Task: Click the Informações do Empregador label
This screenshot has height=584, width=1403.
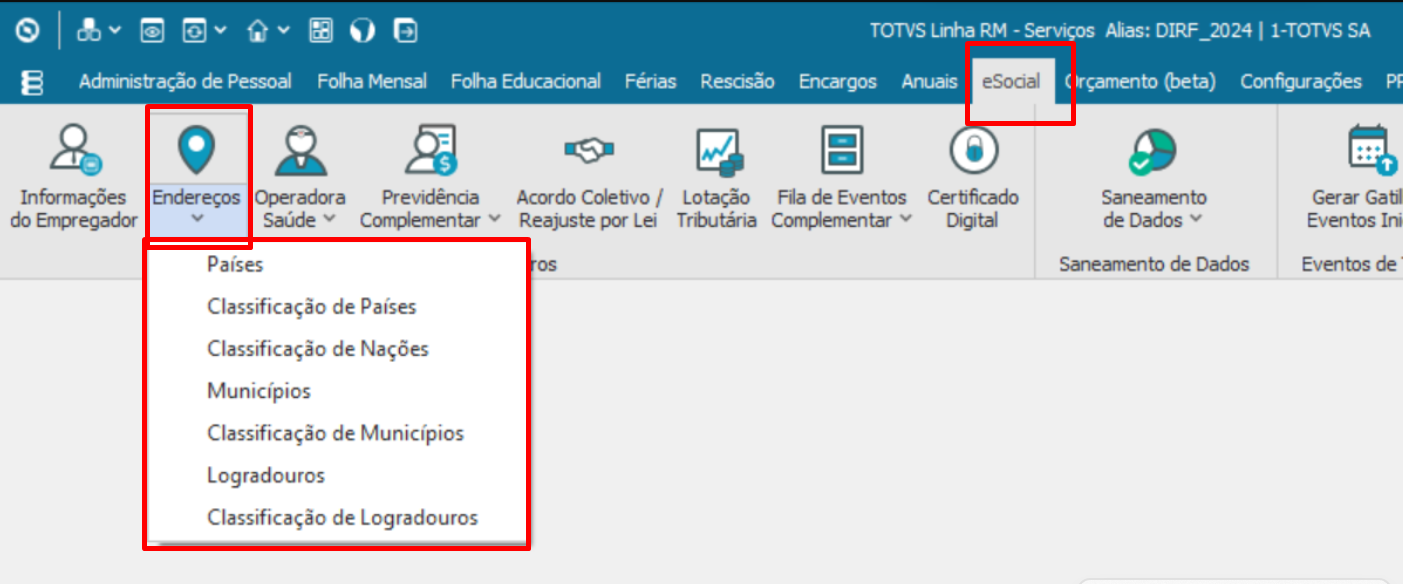Action: [x=74, y=209]
